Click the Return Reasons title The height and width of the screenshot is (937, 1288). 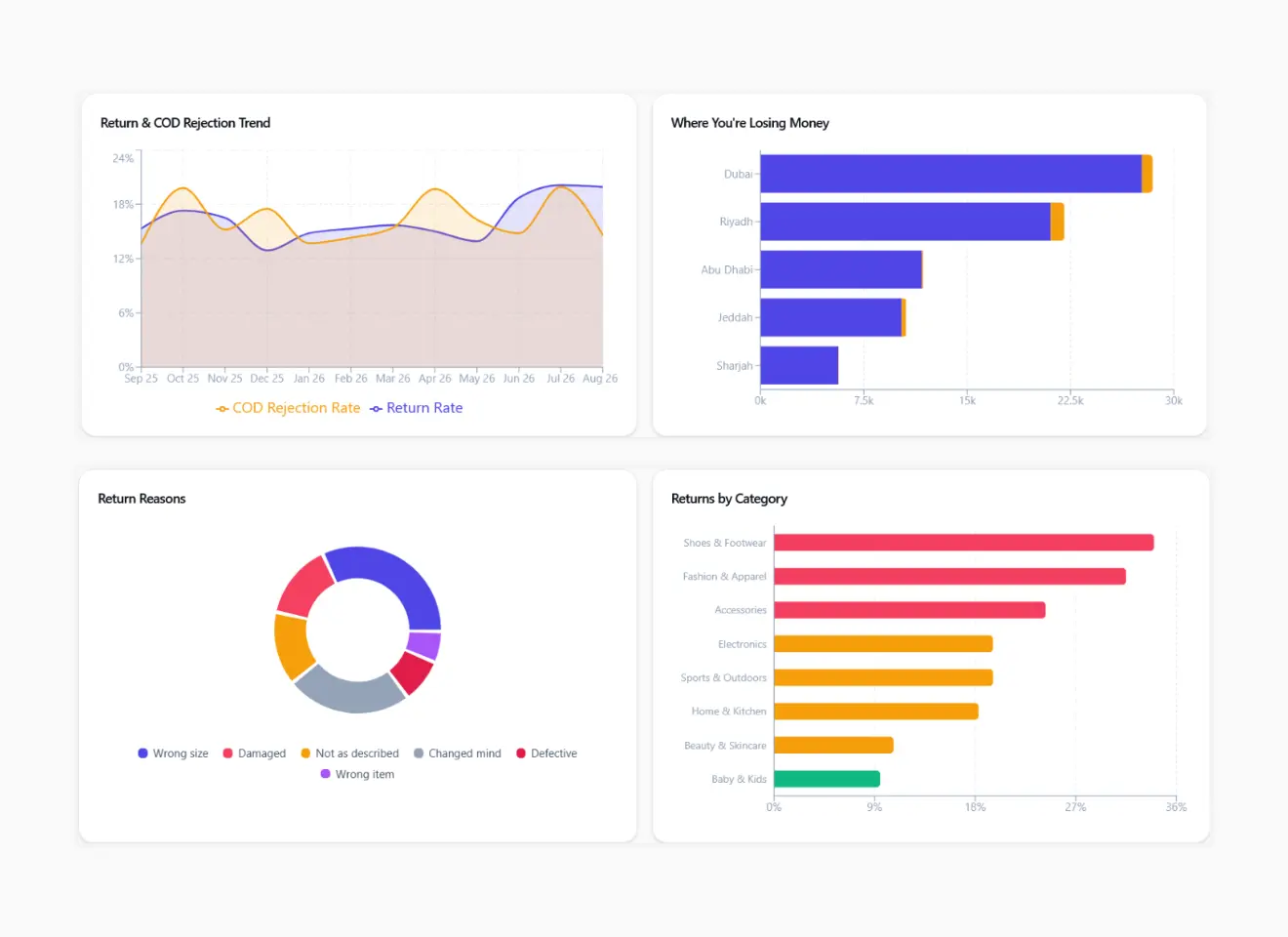click(141, 499)
